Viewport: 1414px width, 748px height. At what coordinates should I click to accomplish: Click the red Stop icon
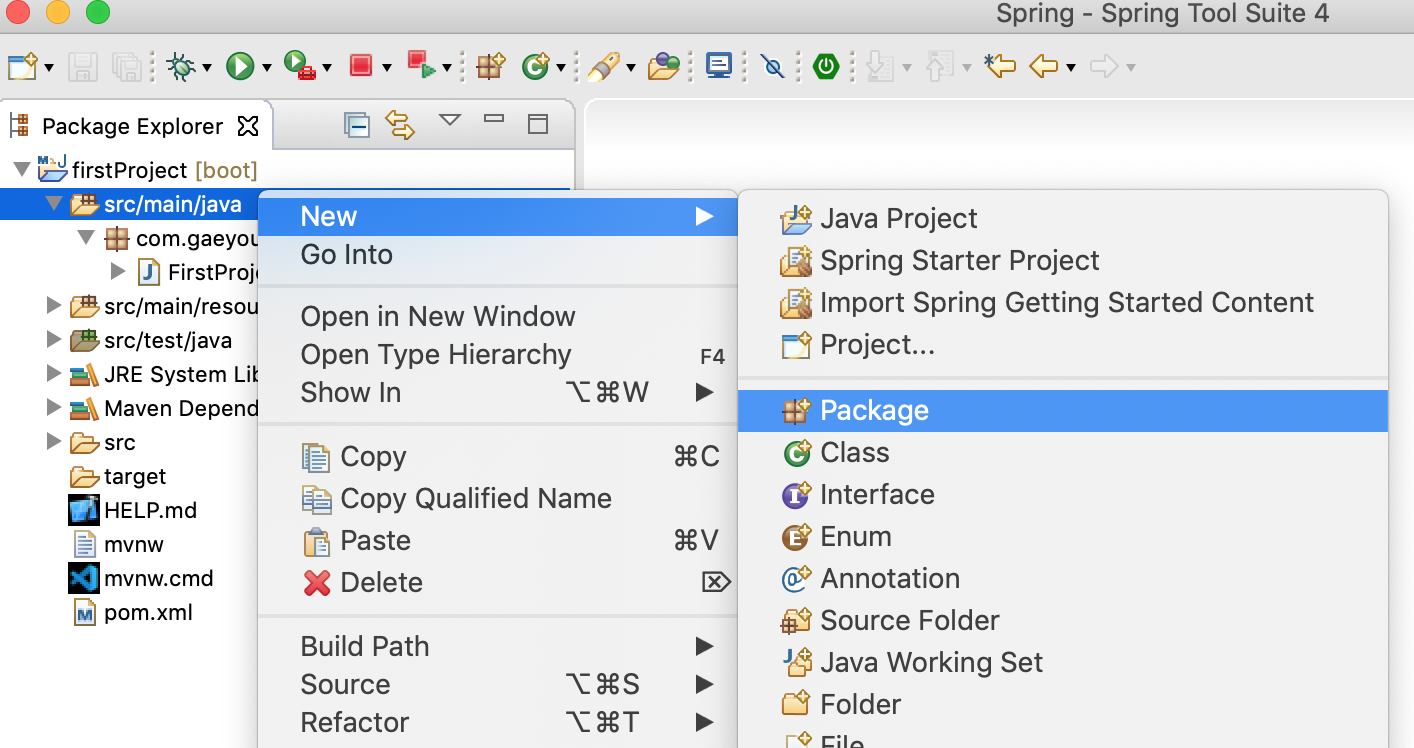pyautogui.click(x=361, y=67)
